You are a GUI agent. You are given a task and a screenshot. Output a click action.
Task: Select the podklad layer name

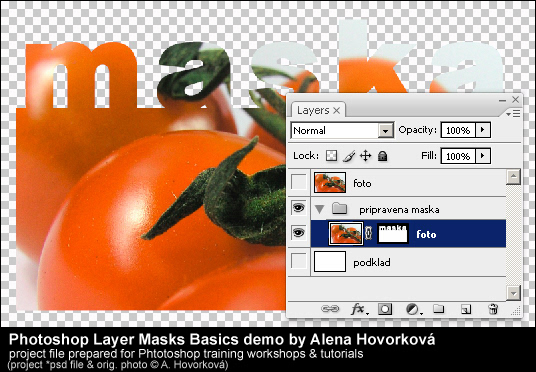[372, 263]
